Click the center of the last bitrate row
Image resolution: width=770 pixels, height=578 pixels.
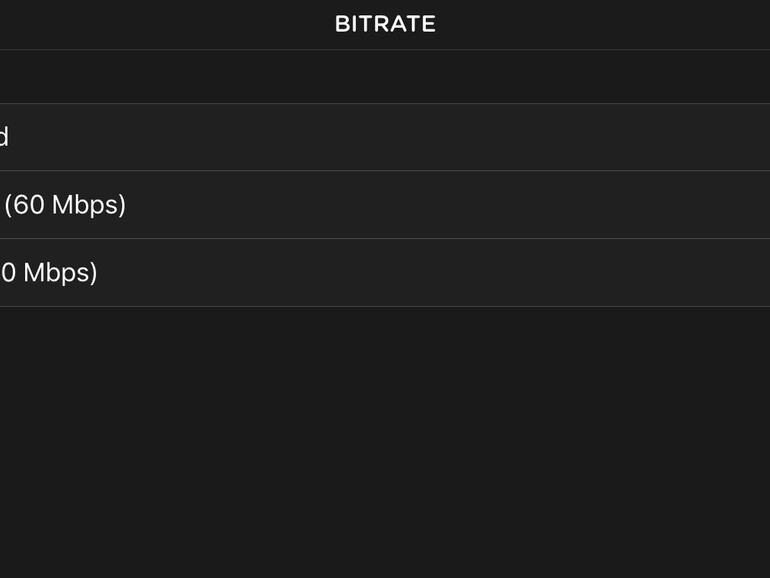tap(385, 273)
